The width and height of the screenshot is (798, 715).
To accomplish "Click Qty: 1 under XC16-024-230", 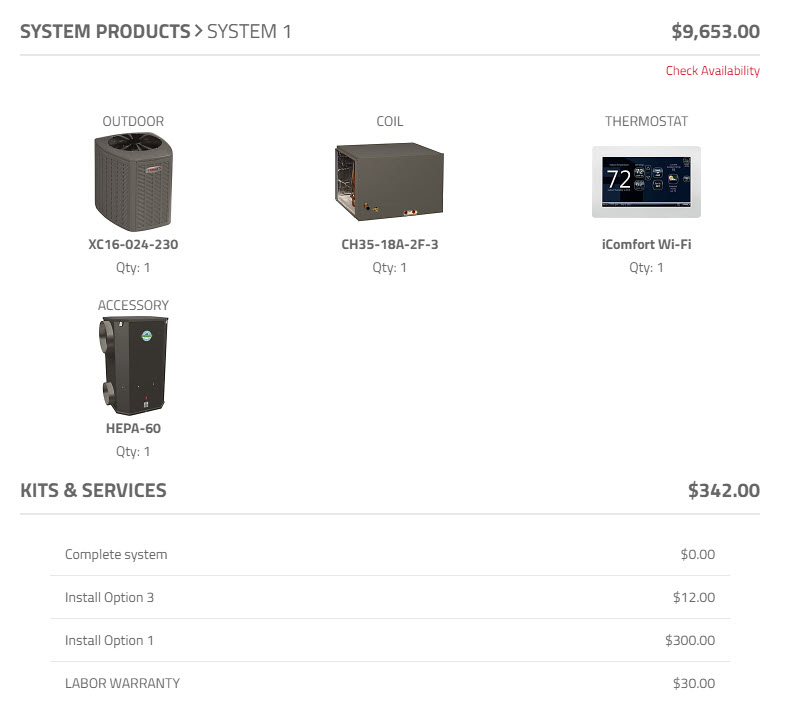I will click(133, 268).
